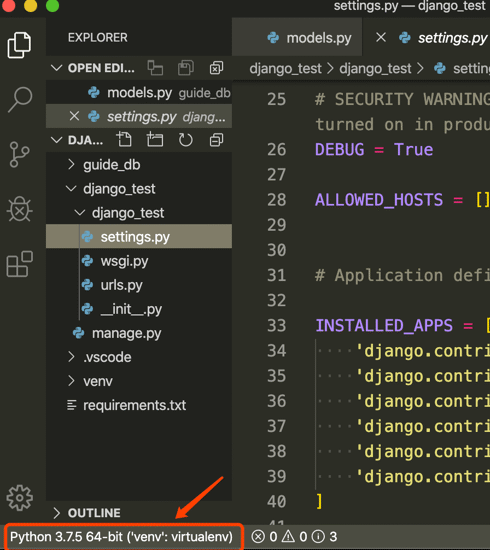Image resolution: width=490 pixels, height=550 pixels.
Task: Click Save All icon in Open Editors
Action: (x=186, y=68)
